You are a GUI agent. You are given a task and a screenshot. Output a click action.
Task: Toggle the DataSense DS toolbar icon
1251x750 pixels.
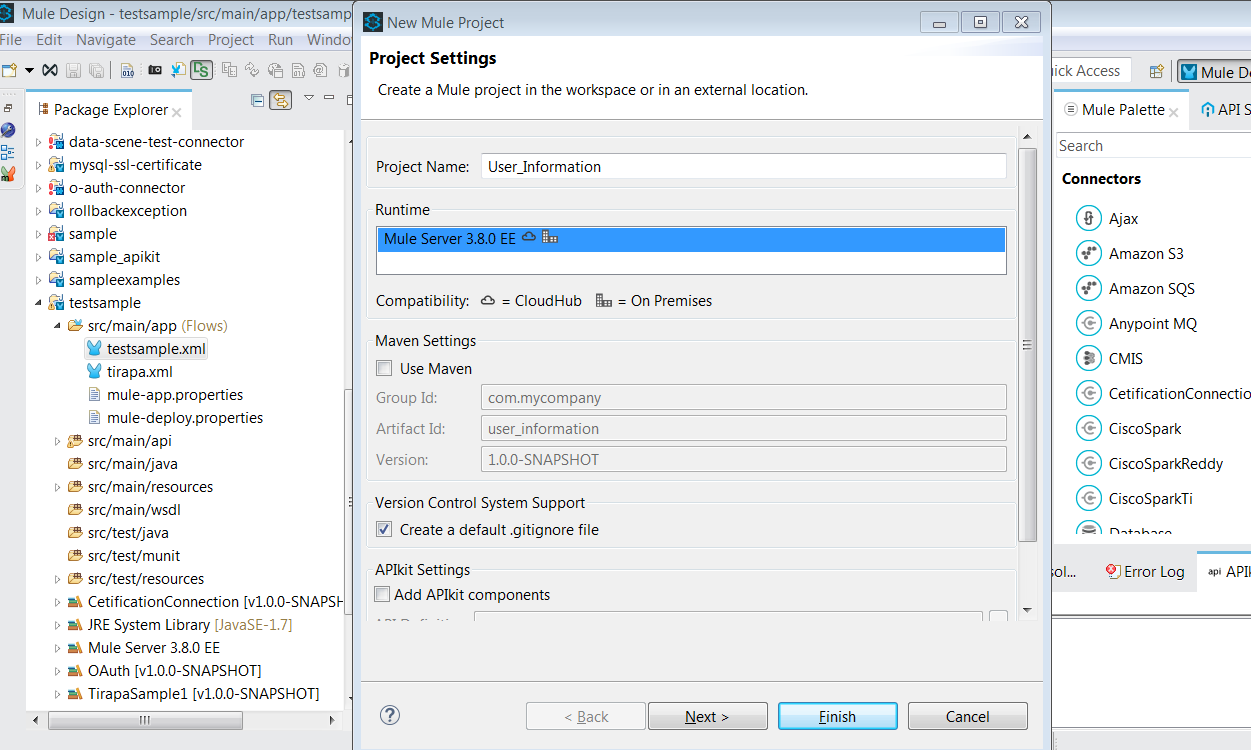(x=202, y=70)
